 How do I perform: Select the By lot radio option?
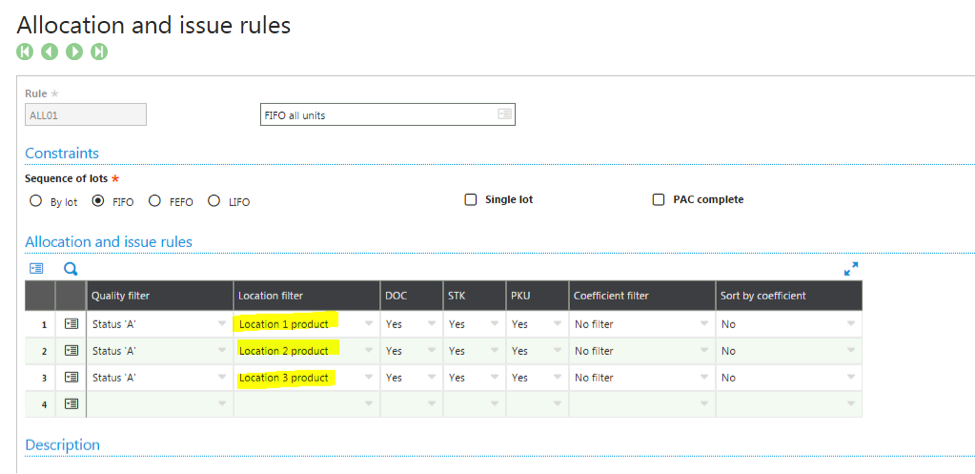pos(36,201)
